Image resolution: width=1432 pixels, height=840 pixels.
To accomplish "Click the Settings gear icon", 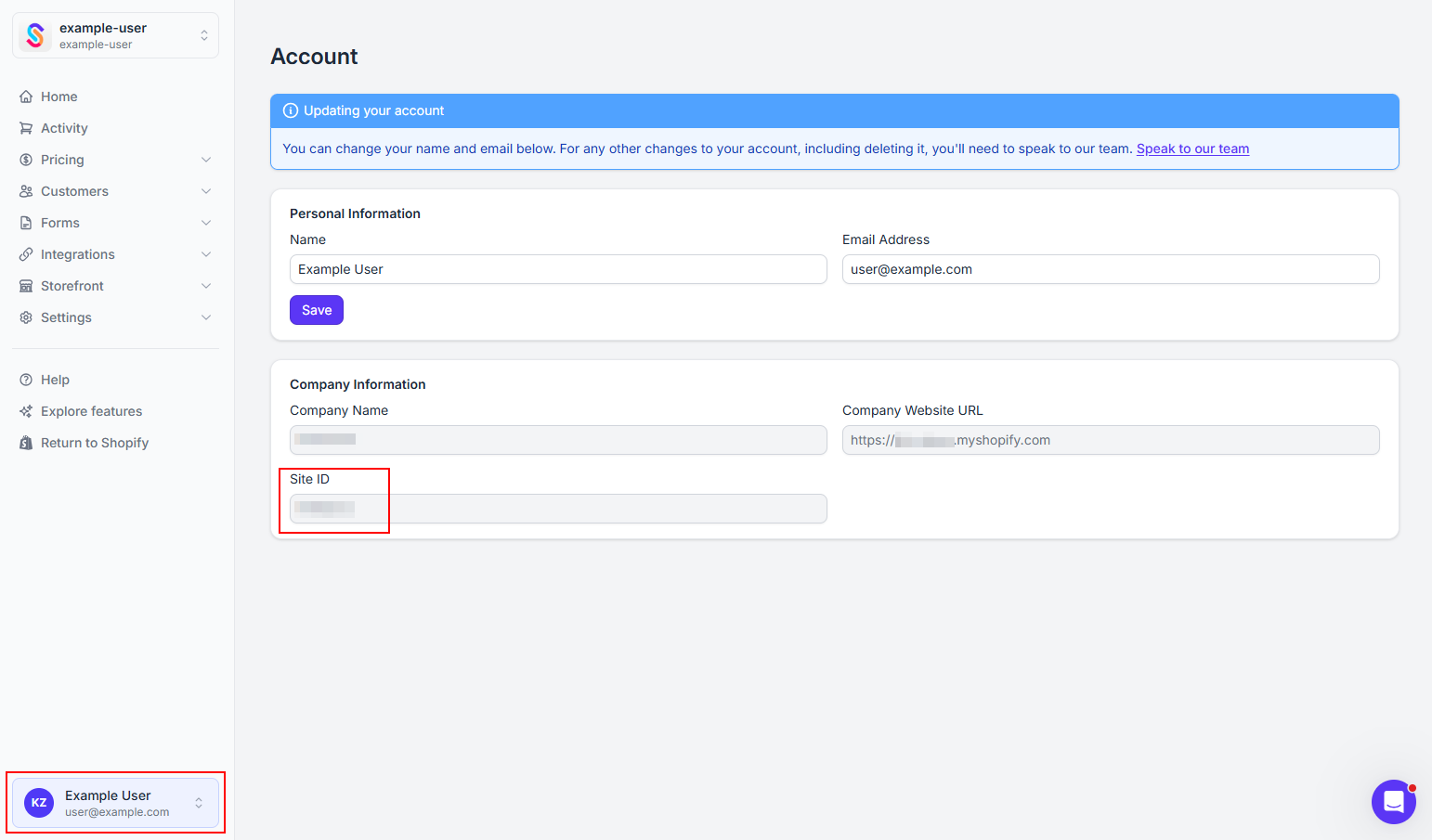I will click(26, 317).
